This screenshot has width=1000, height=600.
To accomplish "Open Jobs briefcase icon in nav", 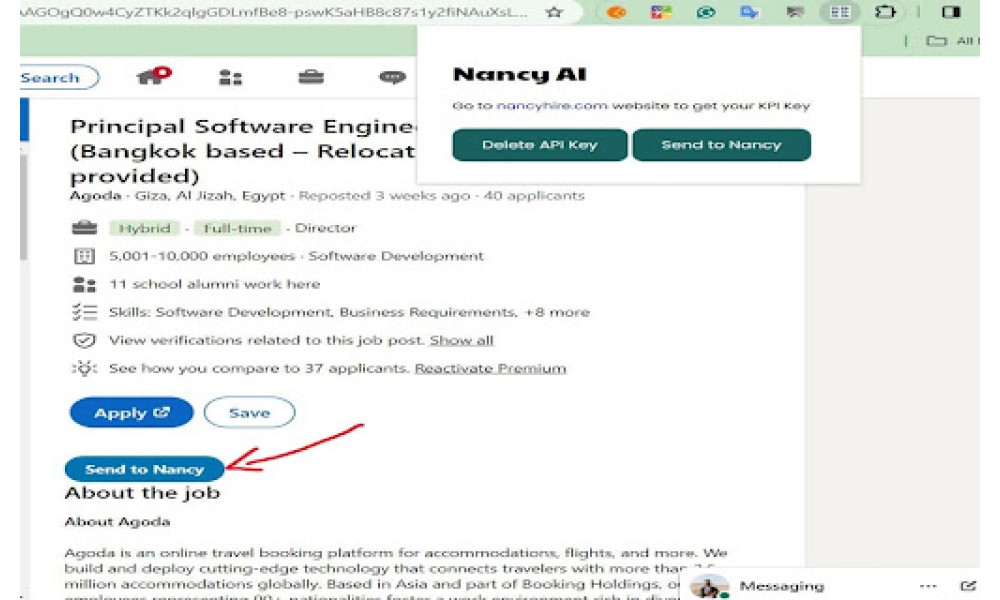I will 311,77.
